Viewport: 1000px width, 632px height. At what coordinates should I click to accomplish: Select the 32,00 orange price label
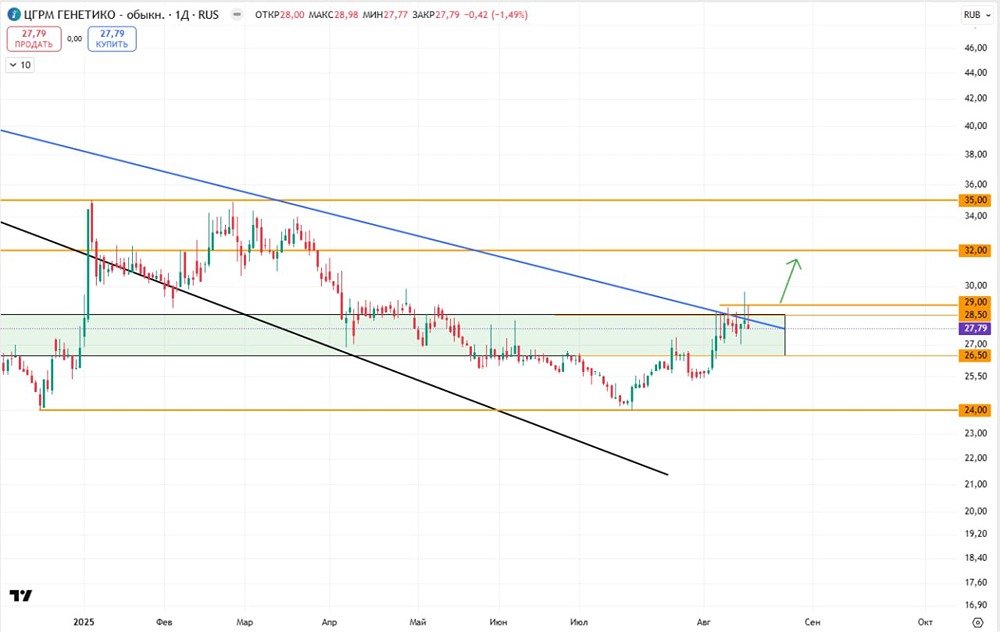tap(976, 250)
